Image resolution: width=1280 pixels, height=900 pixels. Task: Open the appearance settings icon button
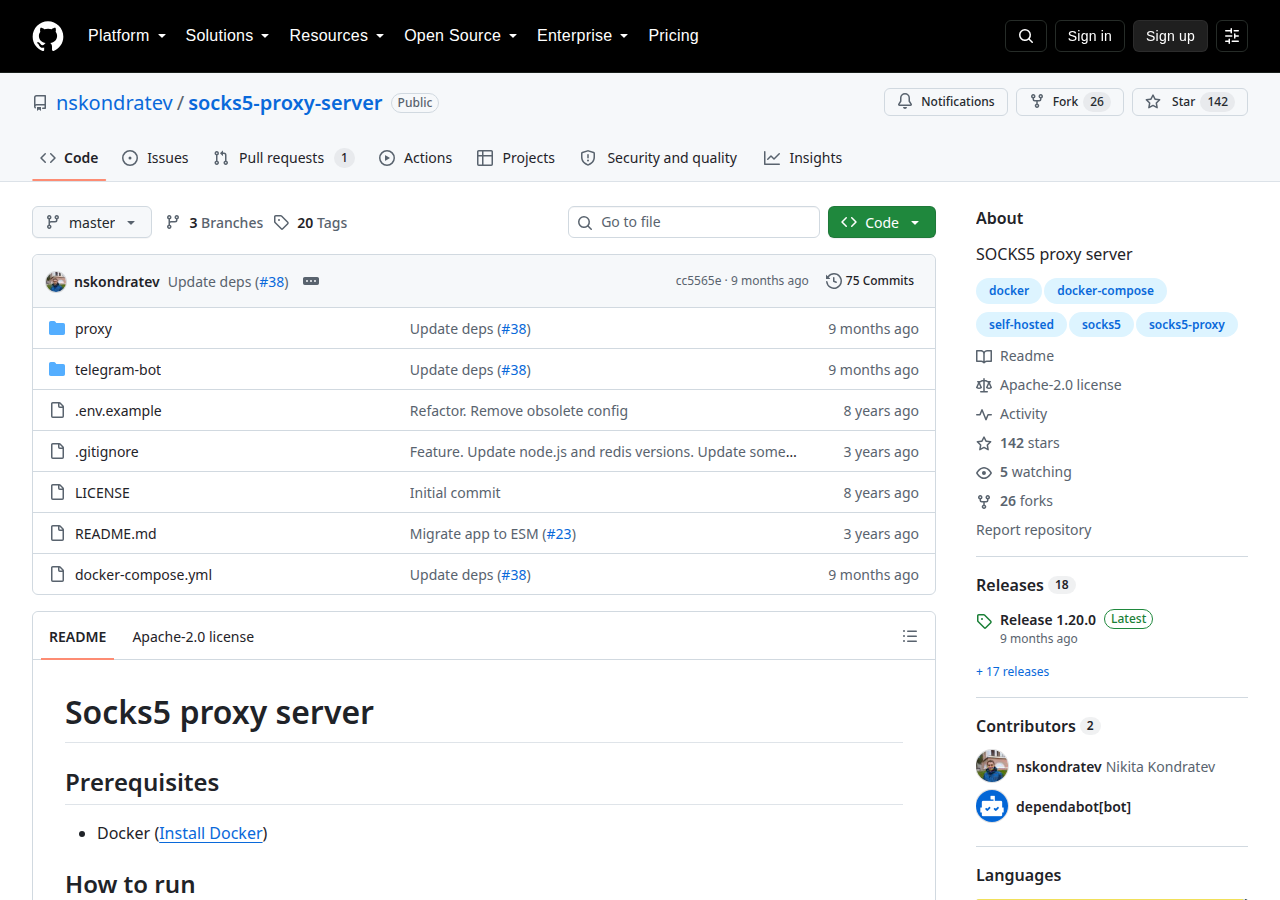[1232, 36]
